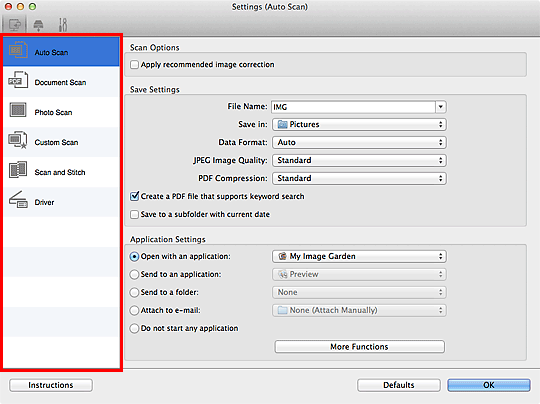Click the Defaults button
540x404 pixels.
[x=399, y=385]
